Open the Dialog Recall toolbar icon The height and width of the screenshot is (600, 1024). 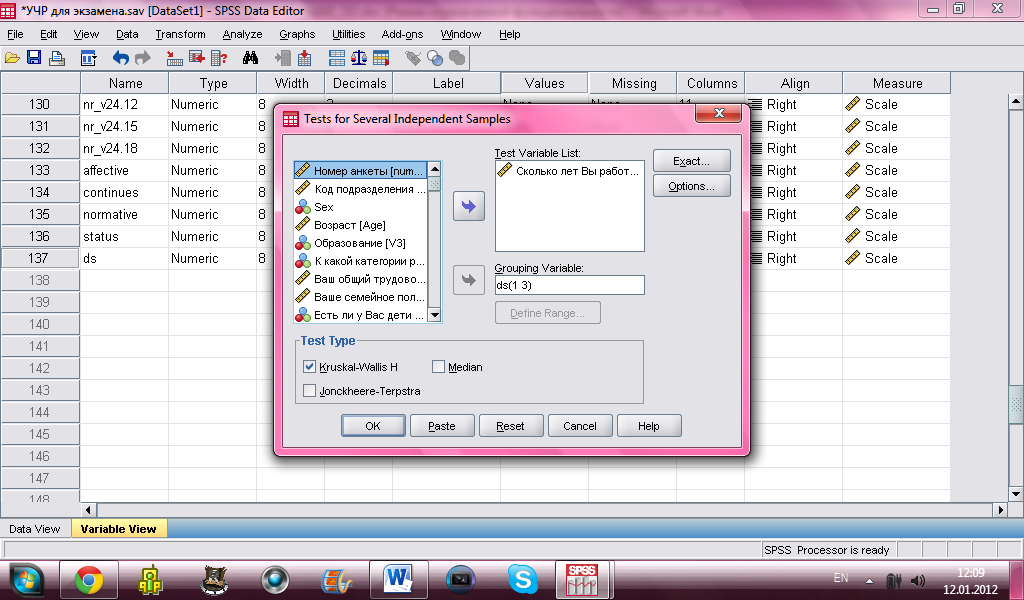point(88,58)
